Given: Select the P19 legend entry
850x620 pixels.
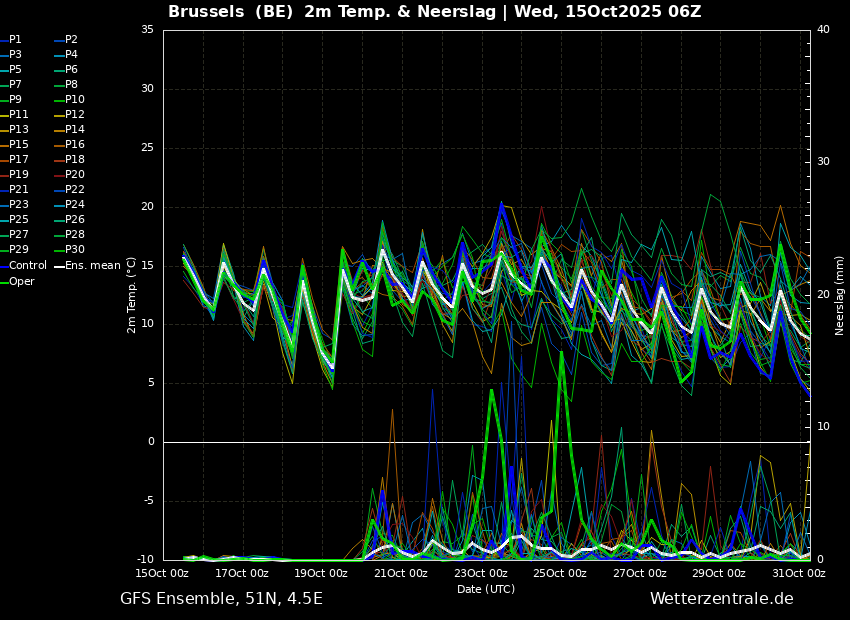Looking at the screenshot, I should (x=15, y=175).
